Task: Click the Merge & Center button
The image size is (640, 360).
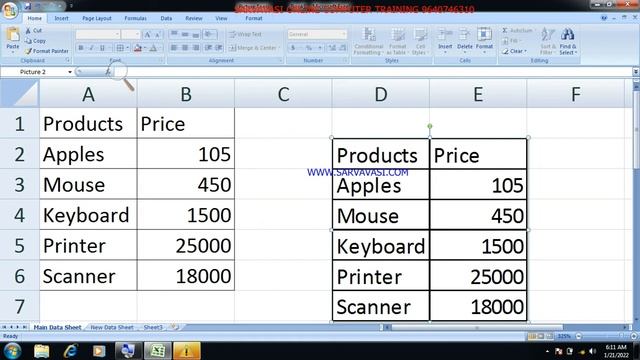Action: tap(254, 48)
